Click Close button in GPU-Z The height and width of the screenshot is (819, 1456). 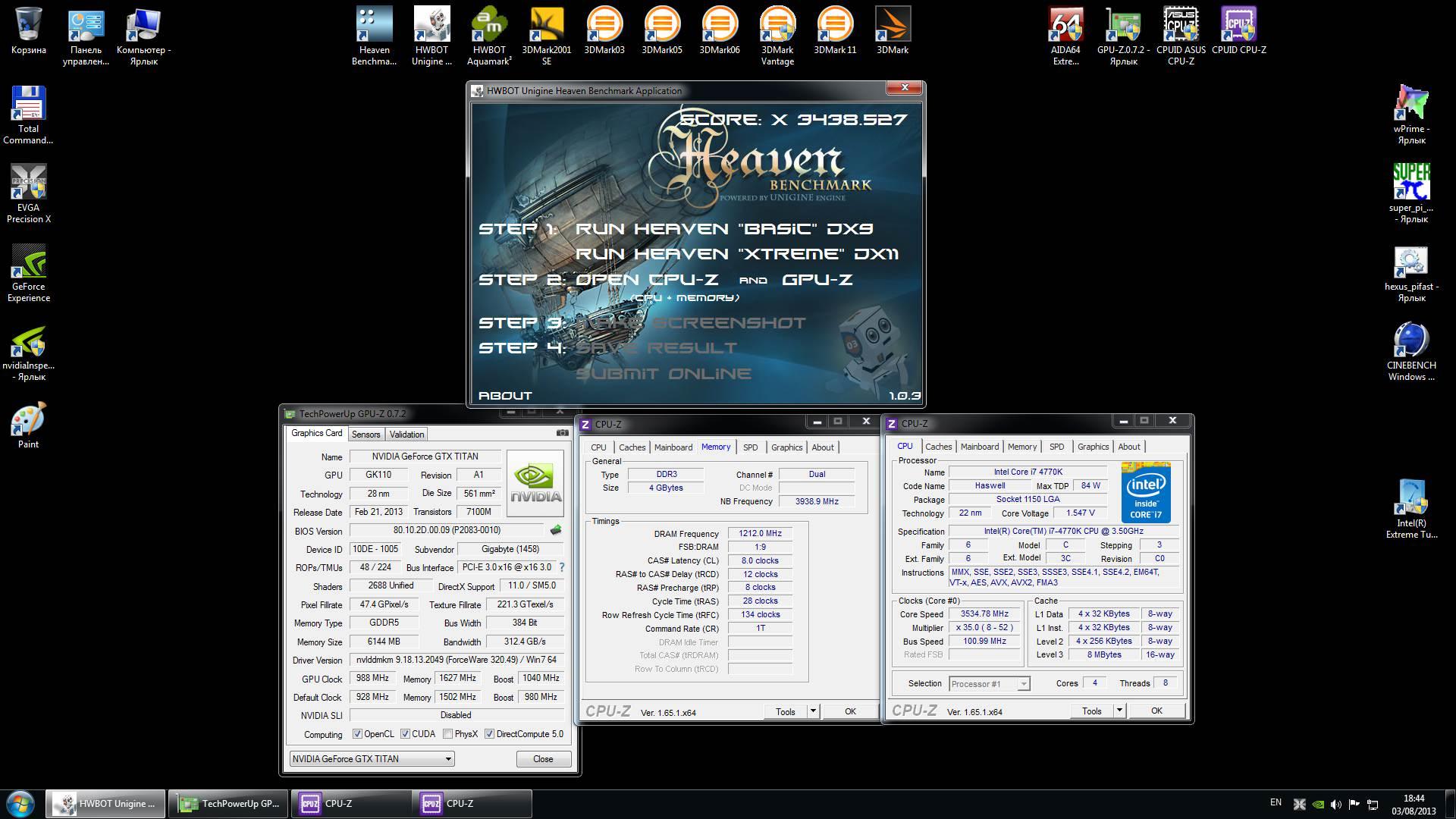543,759
